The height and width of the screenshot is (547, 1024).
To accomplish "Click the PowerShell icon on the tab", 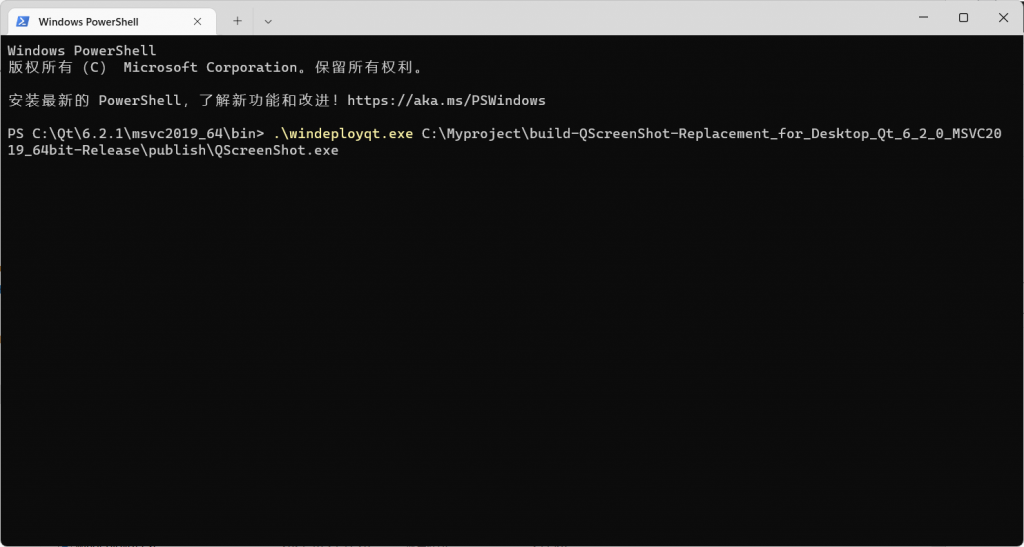I will [22, 20].
